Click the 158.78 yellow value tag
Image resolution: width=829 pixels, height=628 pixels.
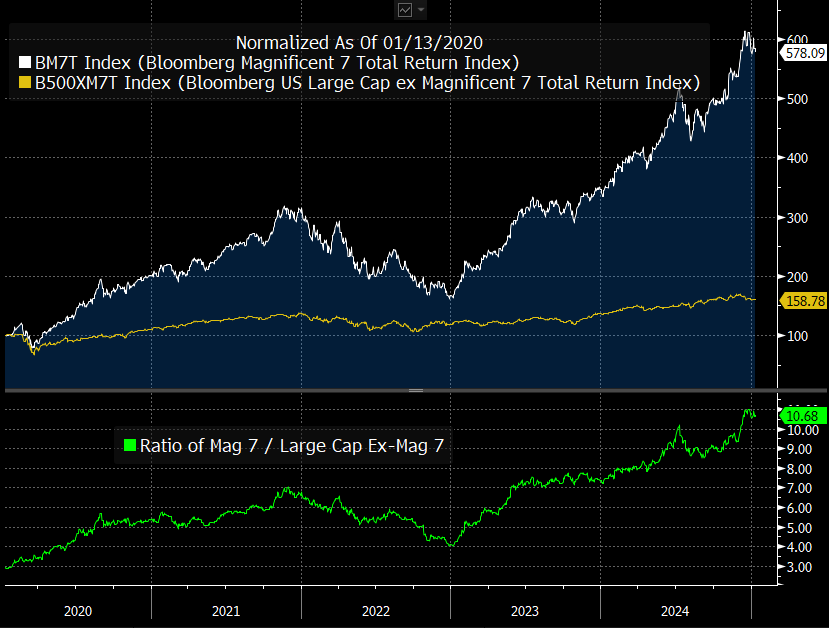click(804, 301)
